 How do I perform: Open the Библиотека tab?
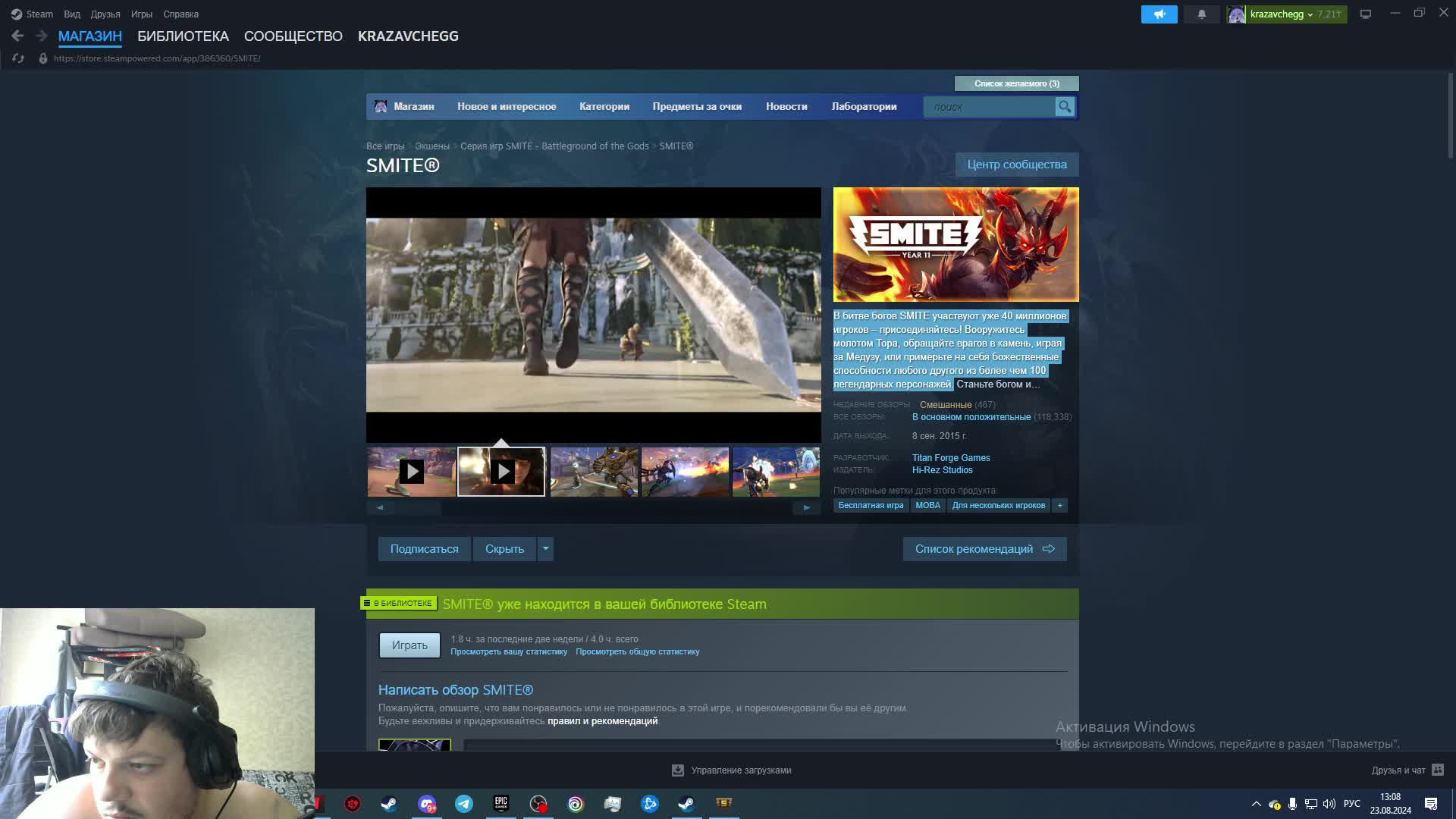tap(183, 36)
